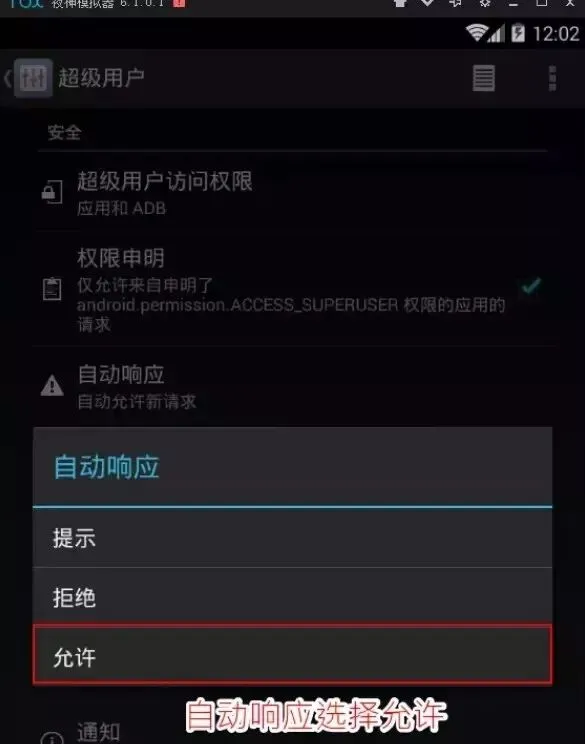The height and width of the screenshot is (744, 585).
Task: Select 允许 in the 自动响应 dialog
Action: click(292, 656)
